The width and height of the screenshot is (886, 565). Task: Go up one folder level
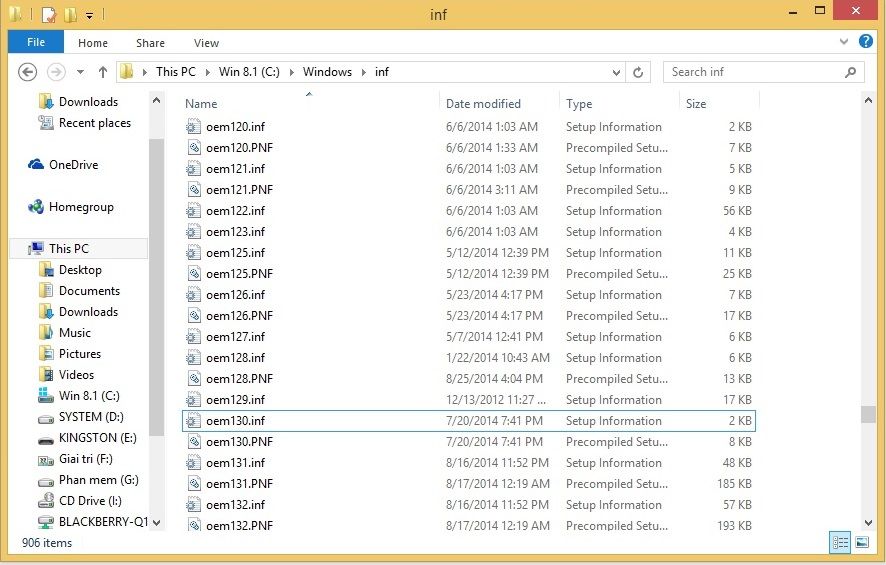click(x=102, y=72)
